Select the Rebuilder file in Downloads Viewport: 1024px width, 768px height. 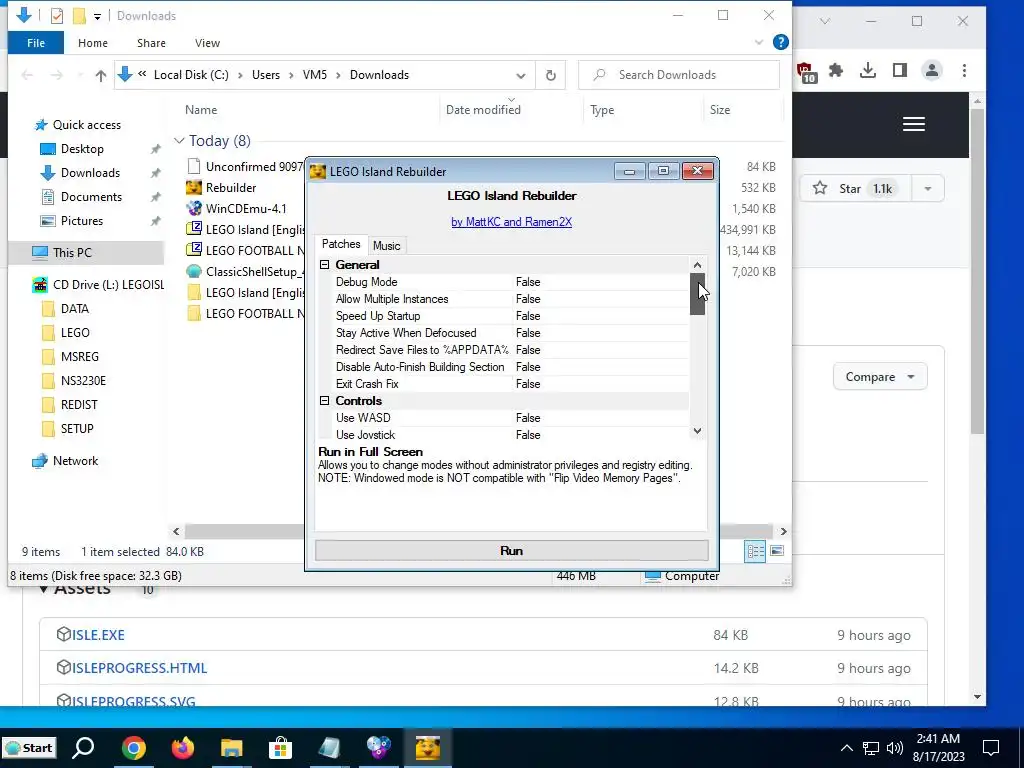(231, 188)
